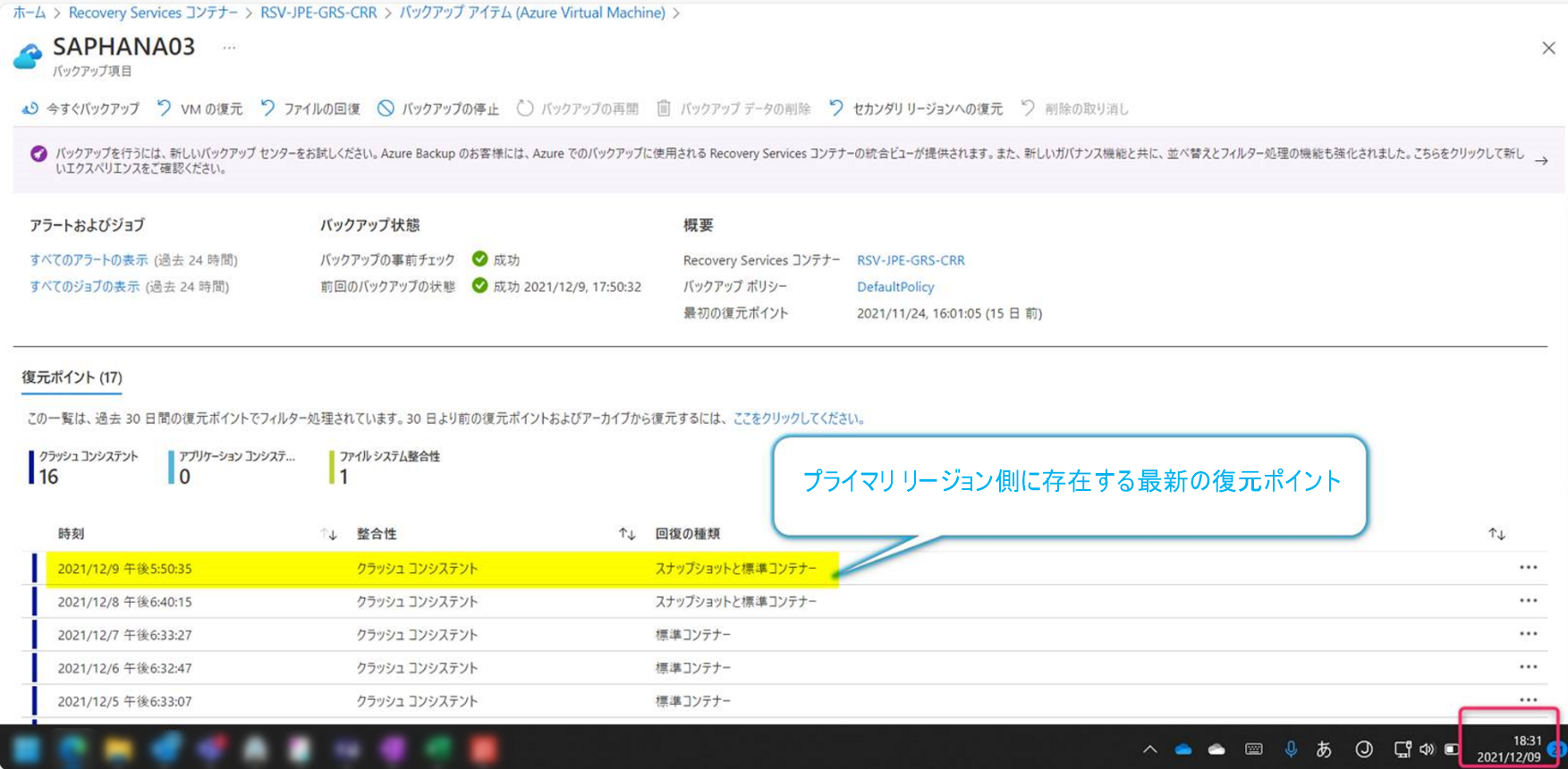1568x769 pixels.
Task: Select row 2021/12/9 午後5:50:35
Action: click(784, 569)
